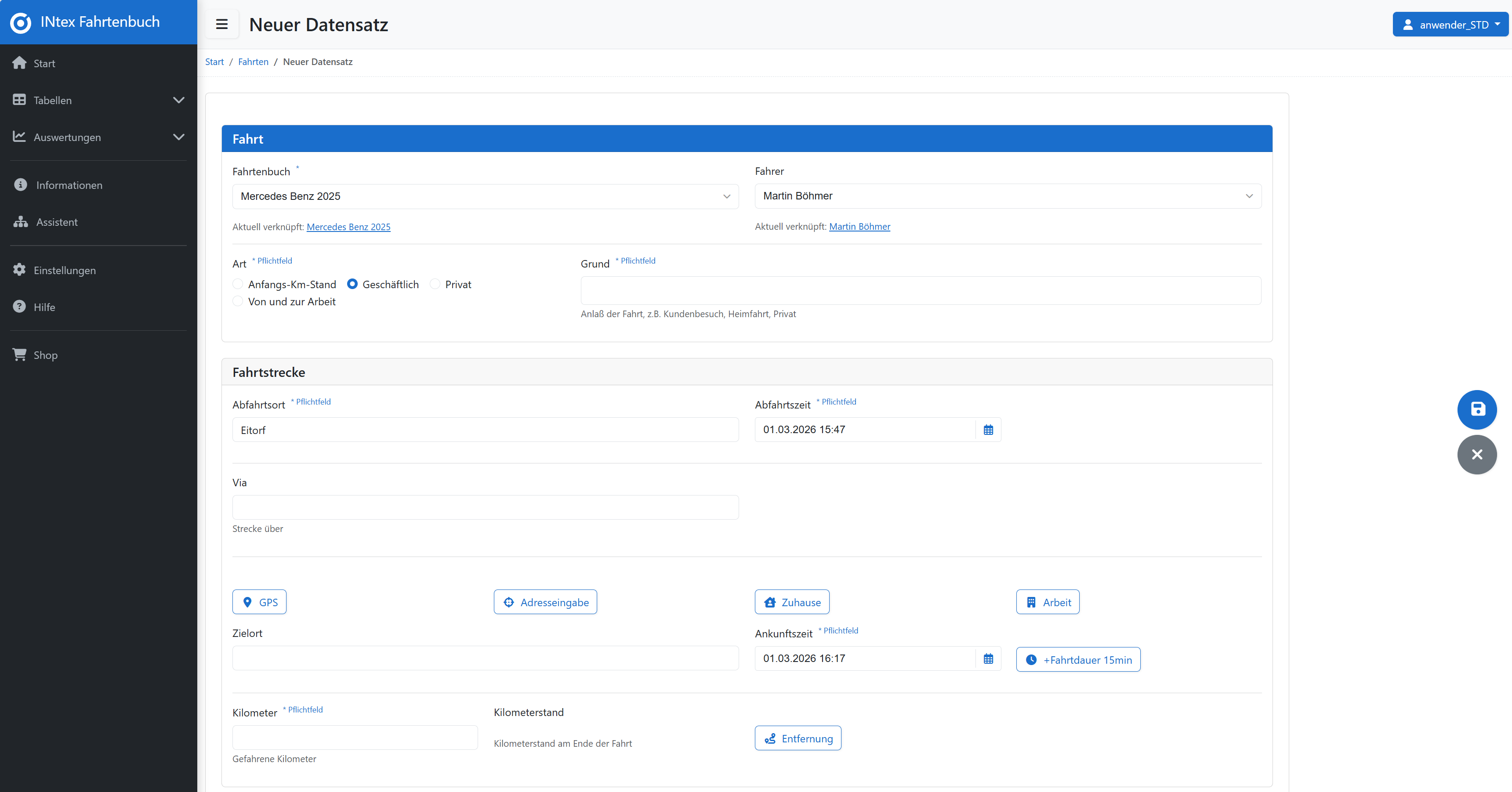This screenshot has width=1512, height=792.
Task: Select Anfangs-Km-Stand radio option
Action: pos(238,284)
